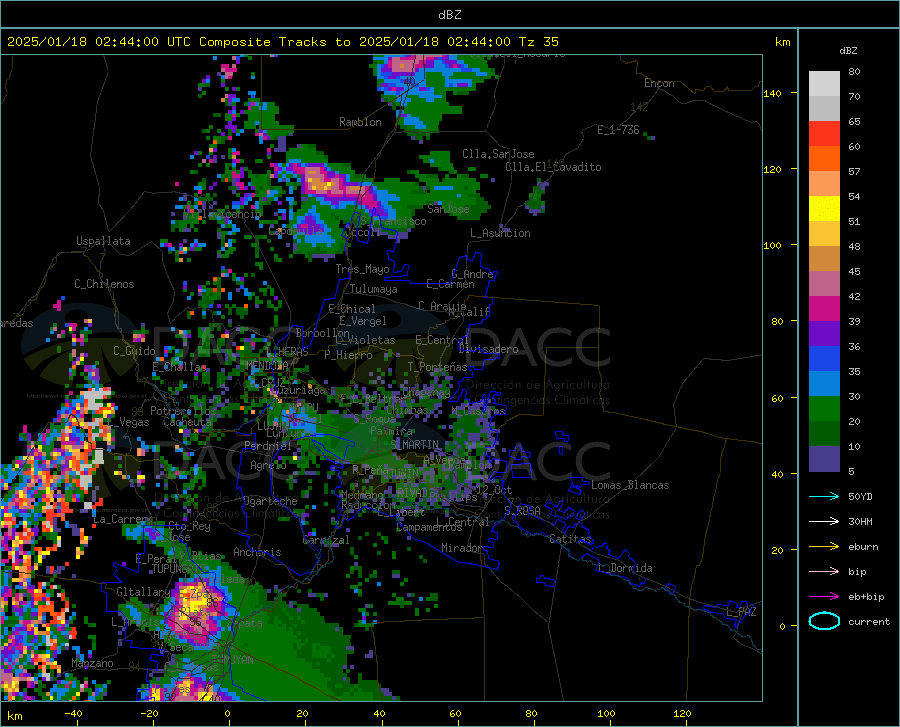Click the C_Guido place label
Viewport: 900px width, 727px height.
(134, 351)
